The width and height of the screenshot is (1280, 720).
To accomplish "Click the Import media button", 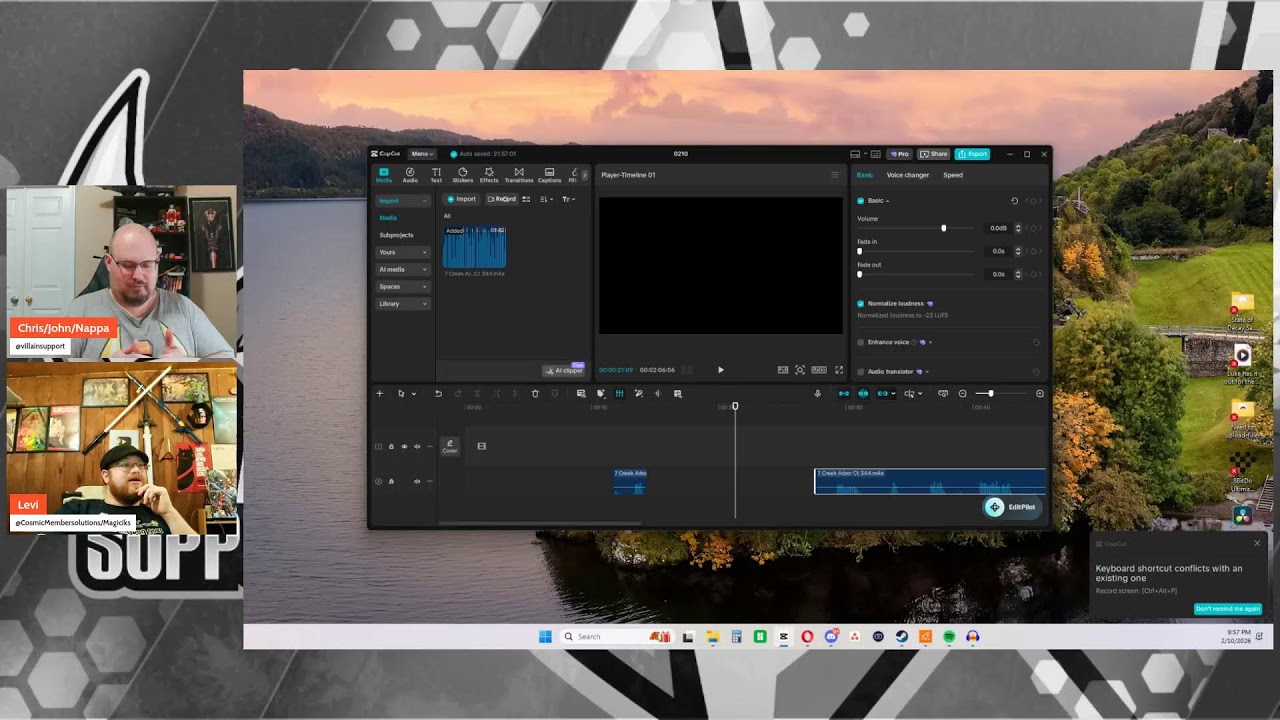I will point(462,199).
